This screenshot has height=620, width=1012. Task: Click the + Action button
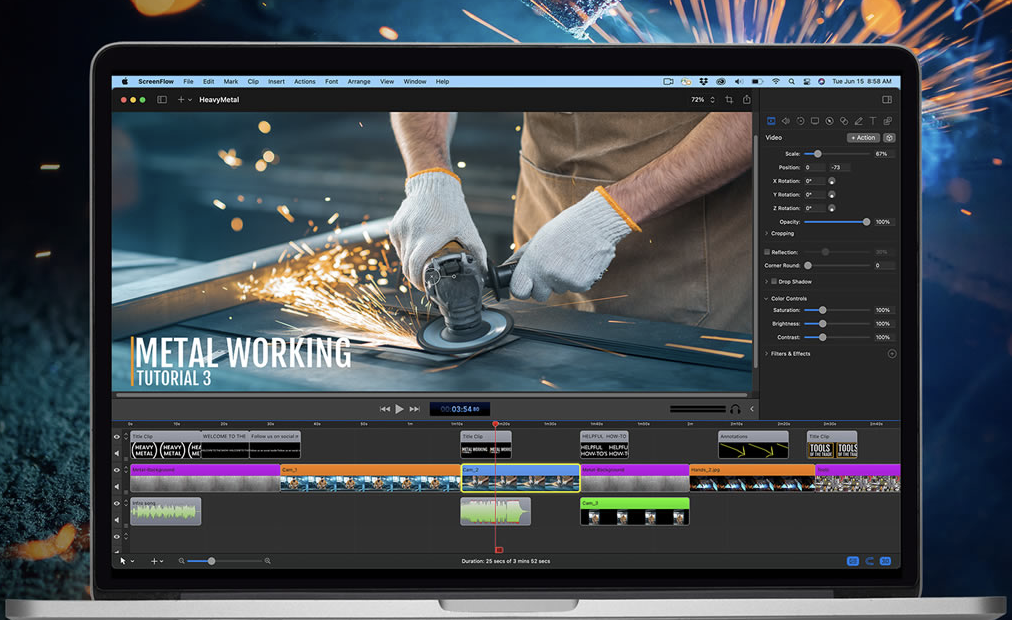point(863,138)
